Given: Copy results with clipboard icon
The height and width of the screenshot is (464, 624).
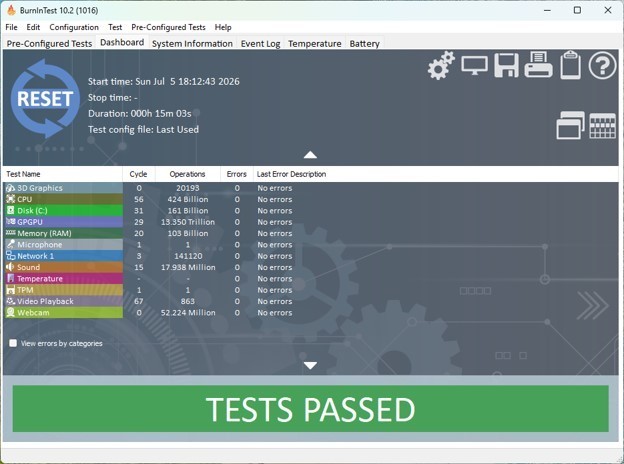Looking at the screenshot, I should pyautogui.click(x=570, y=65).
